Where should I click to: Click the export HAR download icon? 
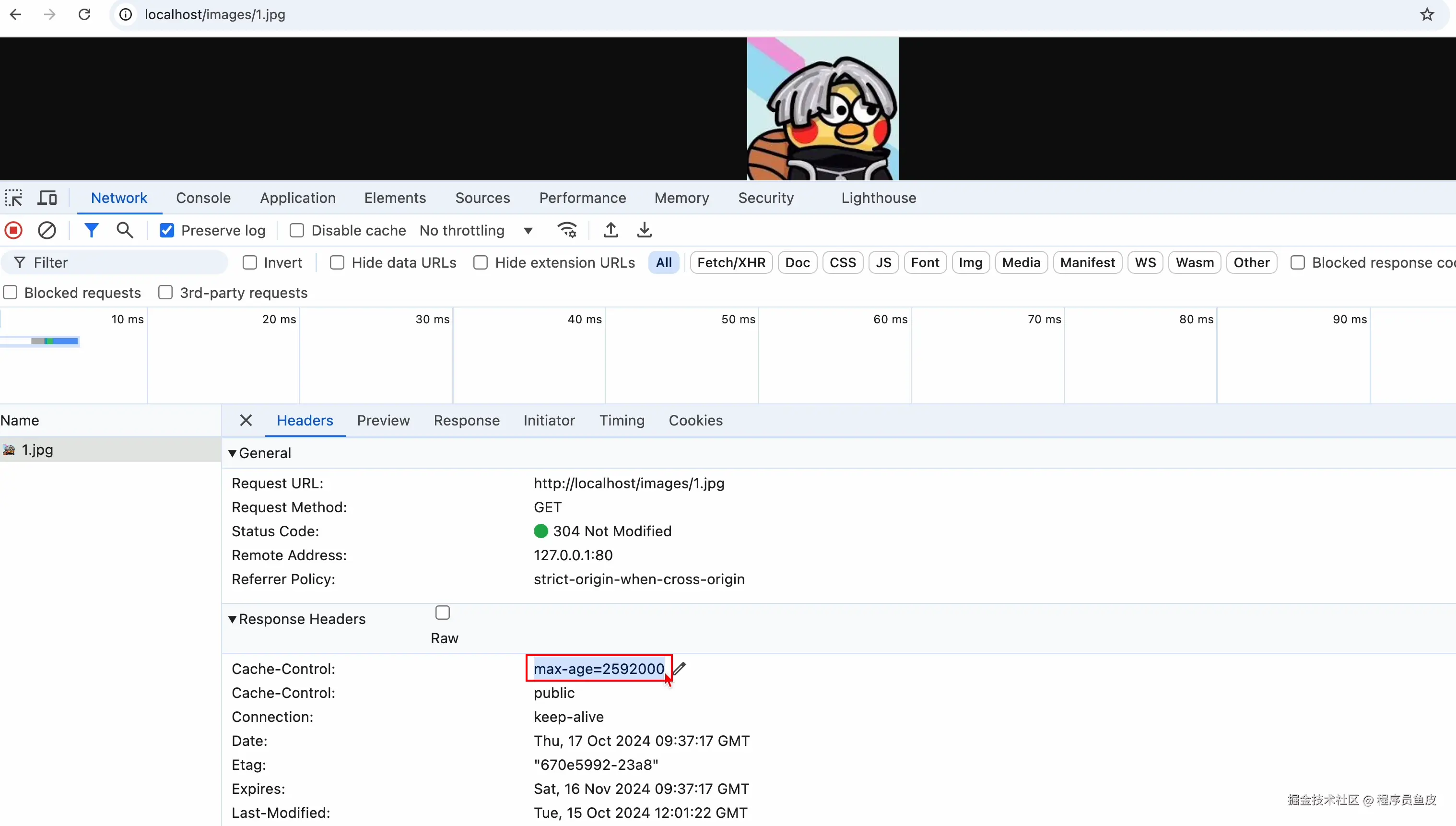(645, 230)
